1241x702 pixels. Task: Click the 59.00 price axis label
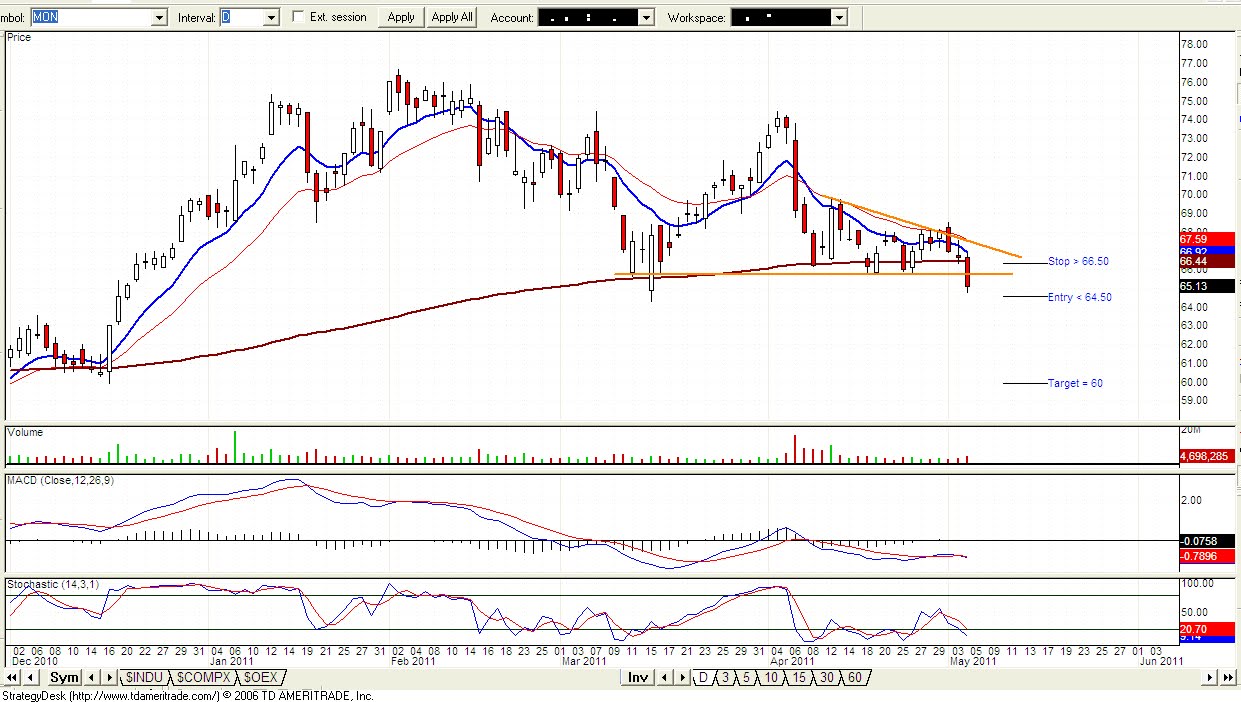pyautogui.click(x=1194, y=401)
